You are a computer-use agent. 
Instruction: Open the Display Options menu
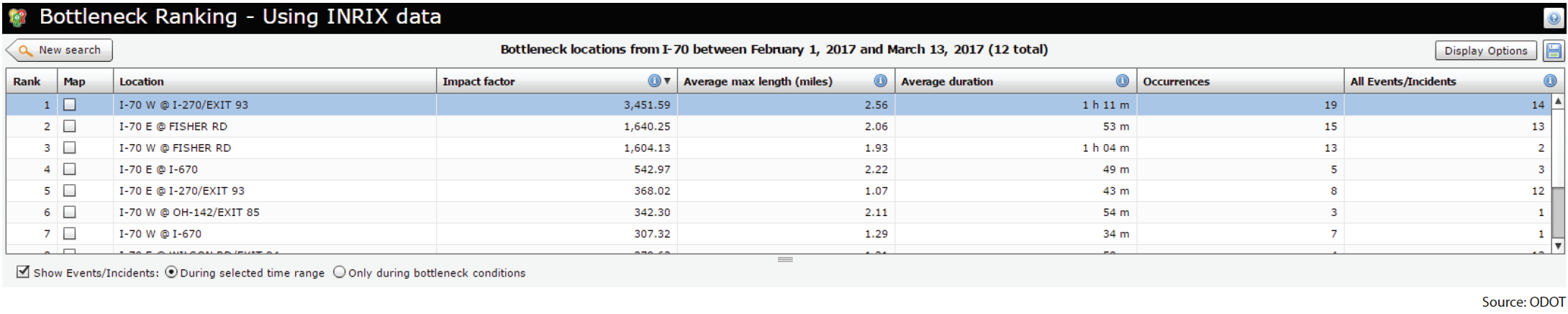(x=1485, y=51)
